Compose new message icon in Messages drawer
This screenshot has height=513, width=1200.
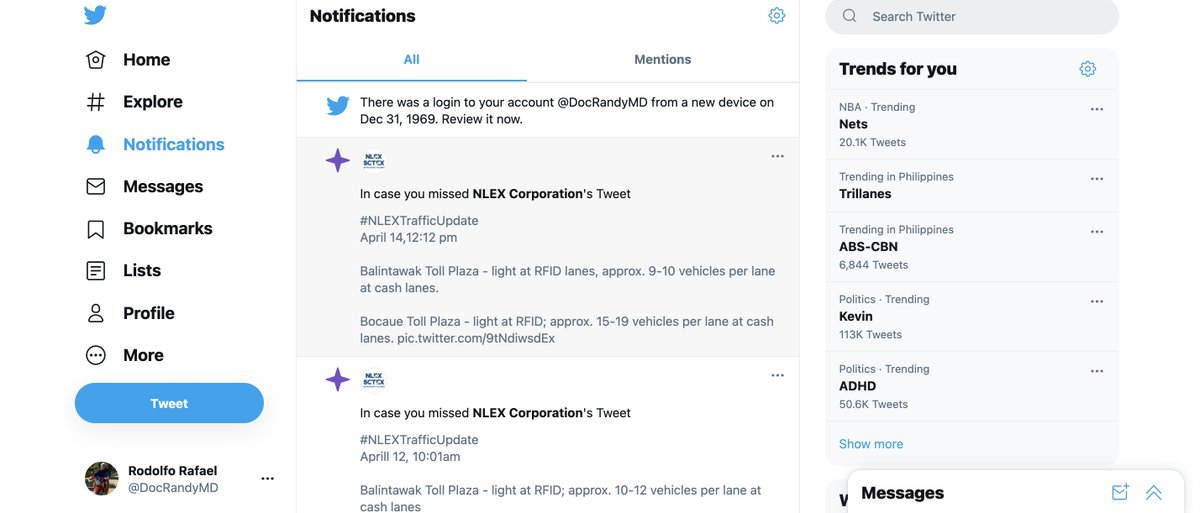point(1120,492)
